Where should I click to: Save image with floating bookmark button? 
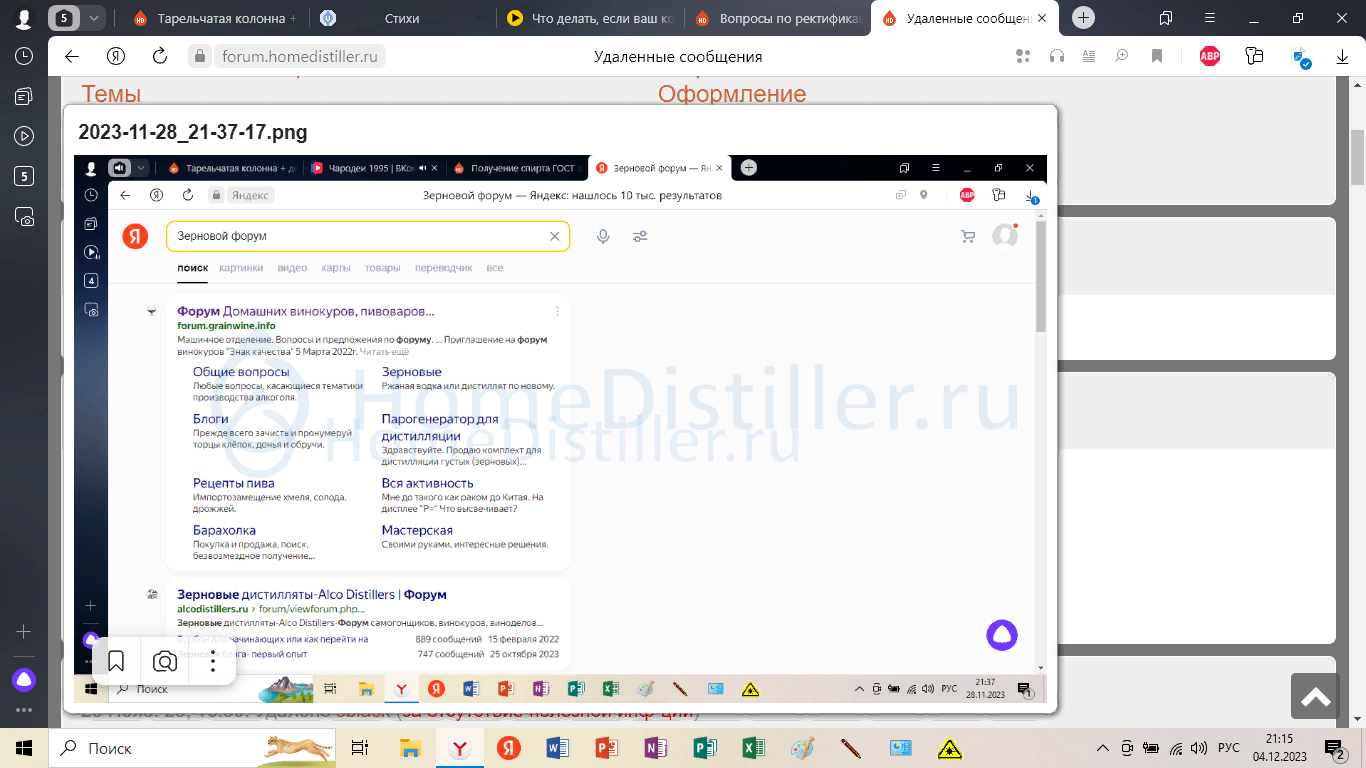pyautogui.click(x=116, y=661)
